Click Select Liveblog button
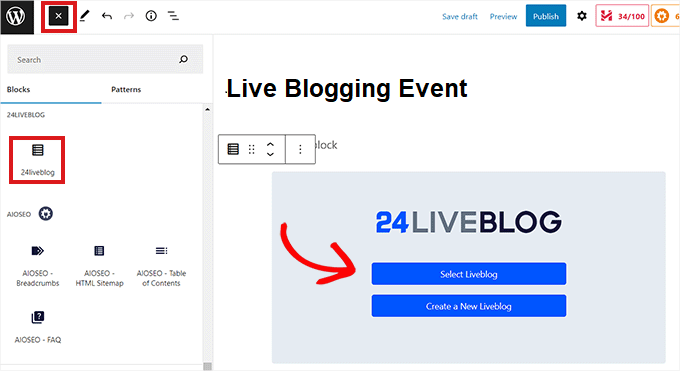Viewport: 680px width, 371px height. click(x=469, y=274)
